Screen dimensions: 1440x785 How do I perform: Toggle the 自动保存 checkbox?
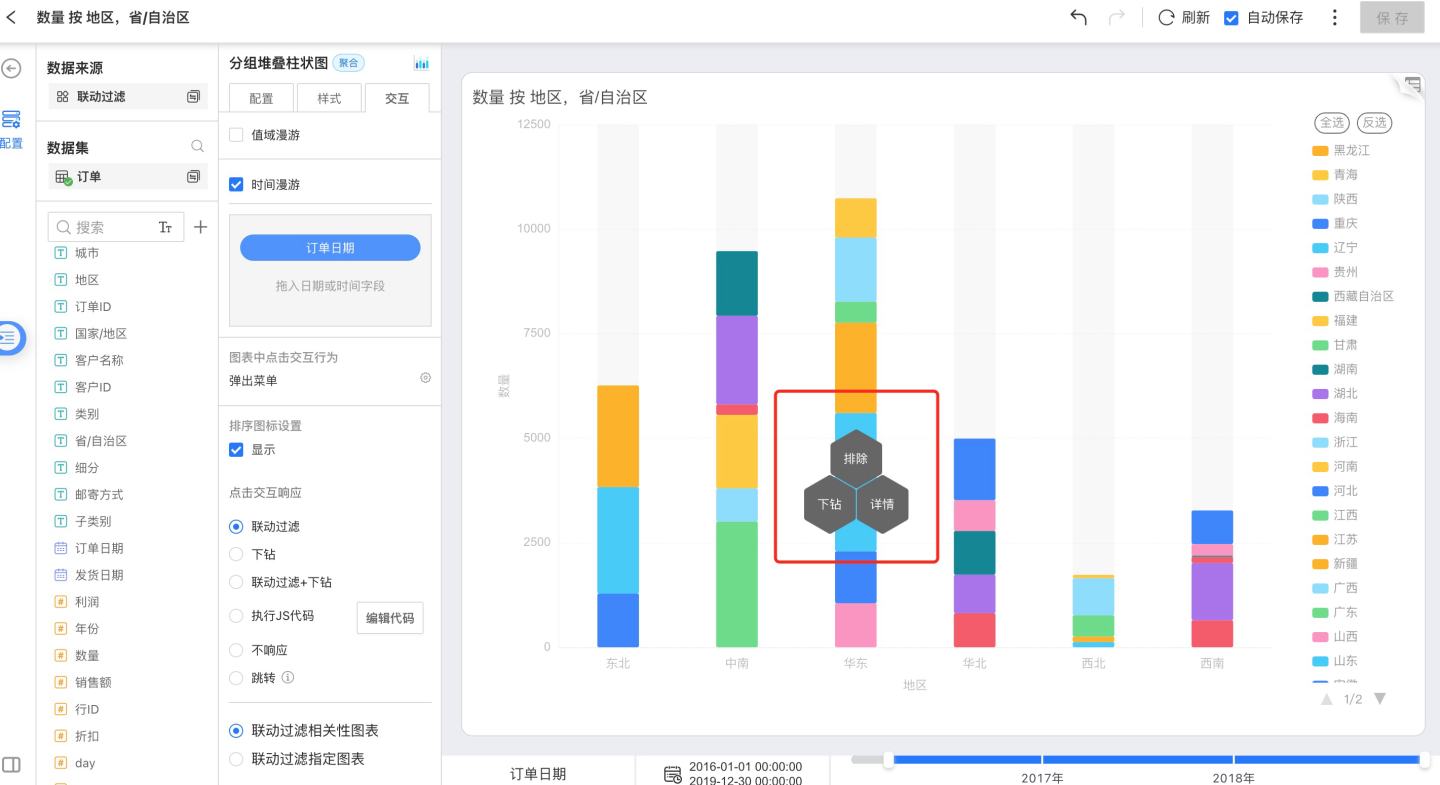(1231, 18)
